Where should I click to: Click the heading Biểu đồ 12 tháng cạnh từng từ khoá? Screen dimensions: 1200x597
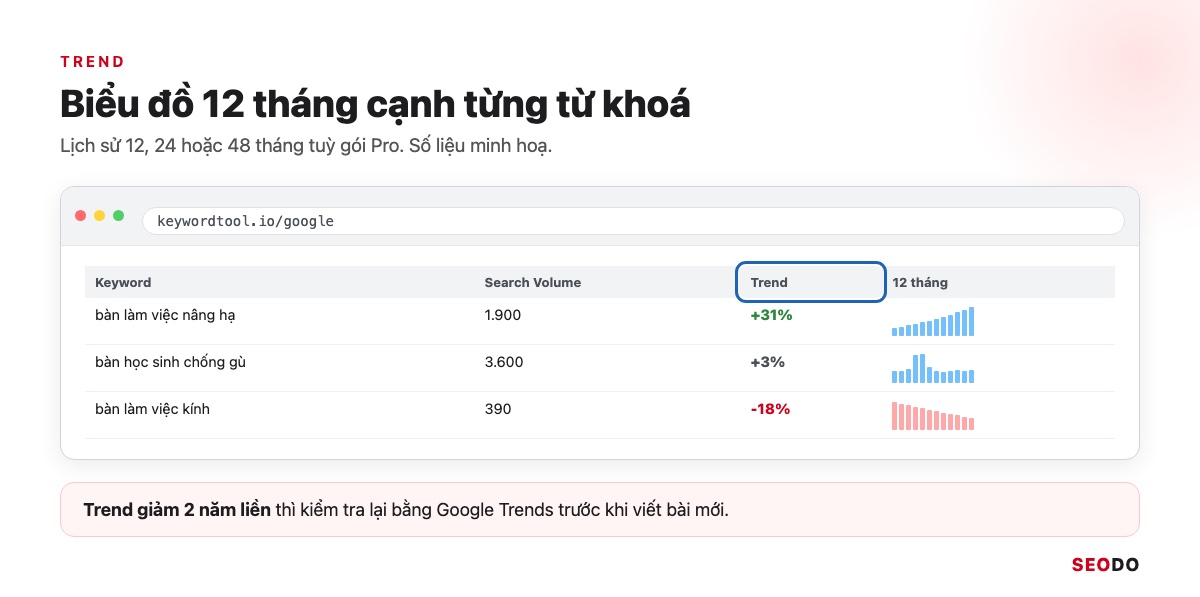pyautogui.click(x=375, y=104)
